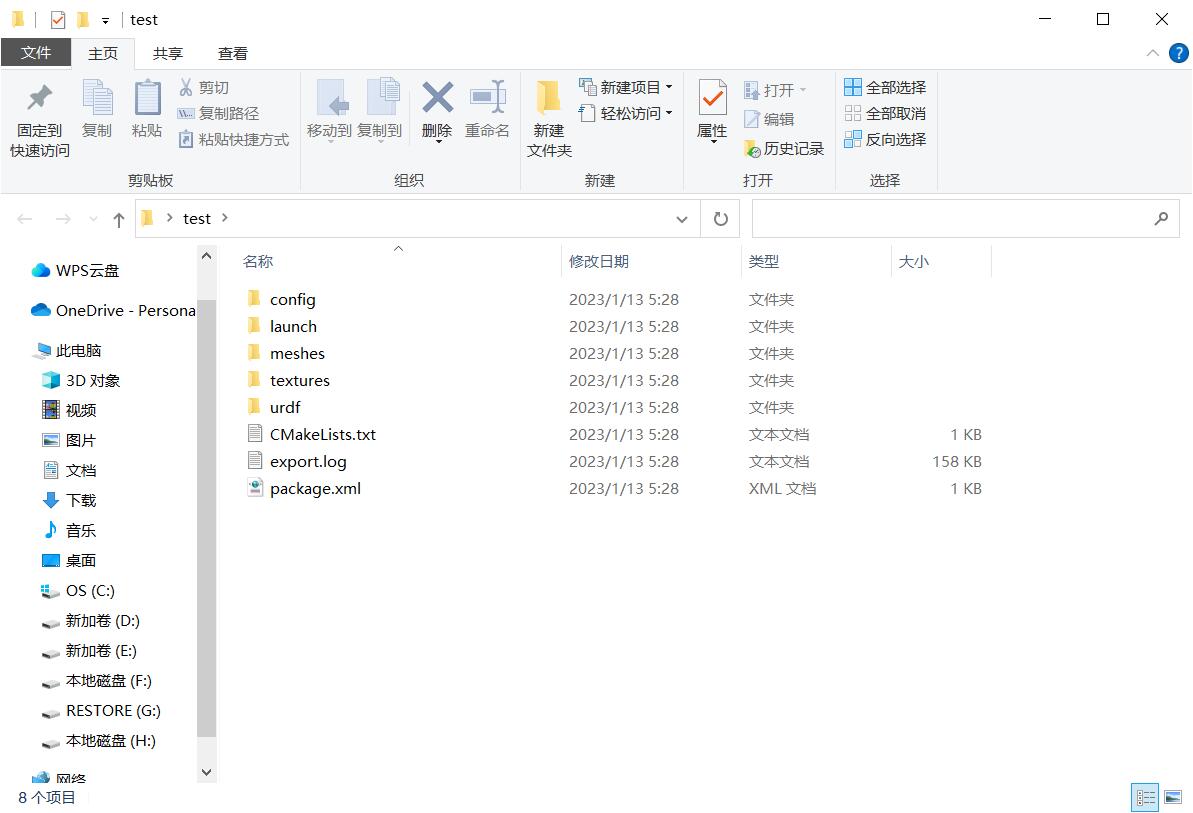
Task: Click the Delete red X icon
Action: tap(437, 98)
